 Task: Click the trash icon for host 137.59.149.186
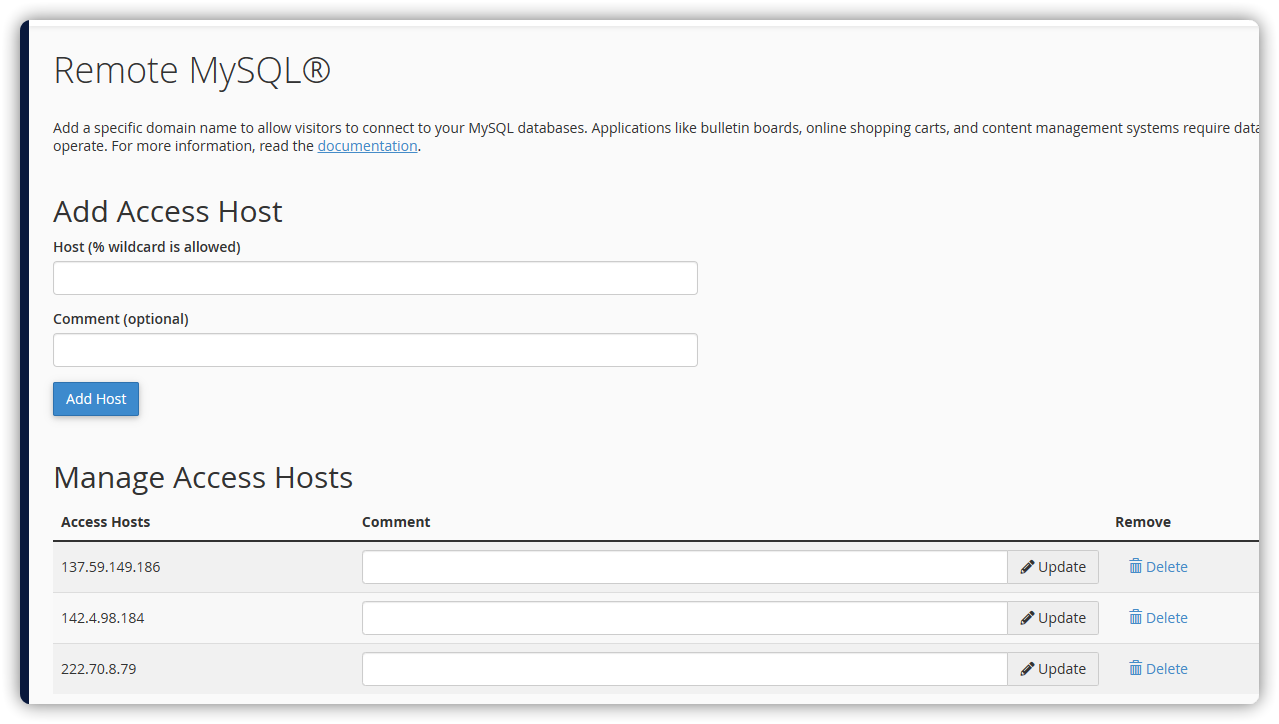click(1135, 566)
